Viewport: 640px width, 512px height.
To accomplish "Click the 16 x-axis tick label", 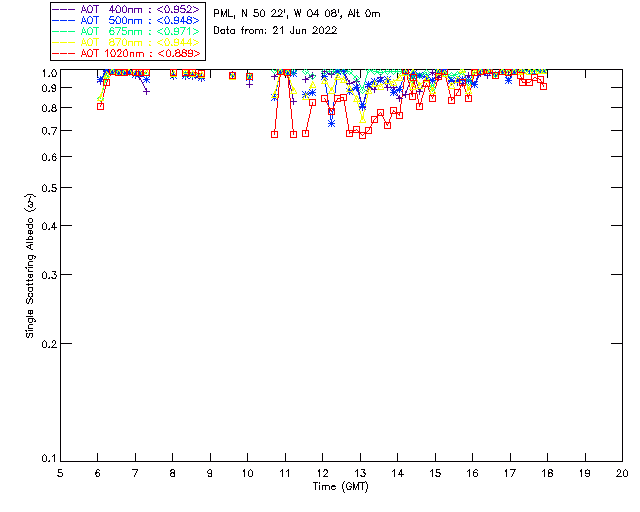I will click(x=472, y=473).
